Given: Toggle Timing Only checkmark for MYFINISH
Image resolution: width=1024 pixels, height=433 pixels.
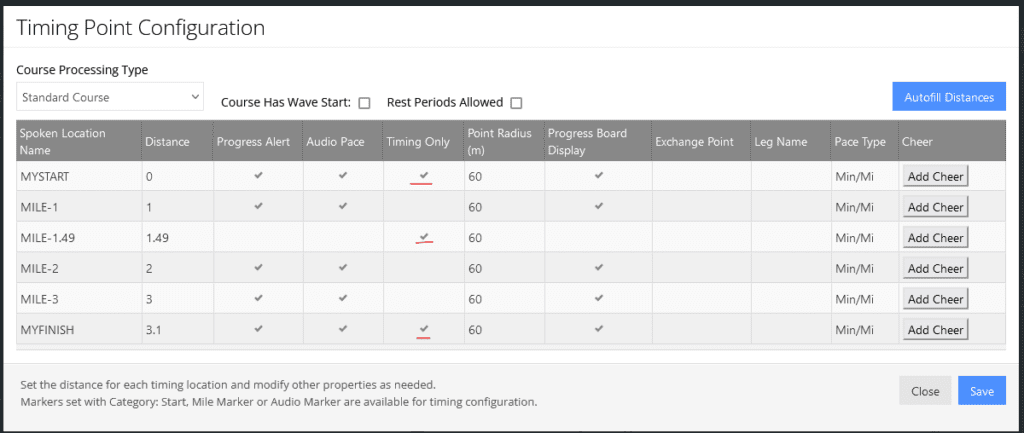Looking at the screenshot, I should coord(424,329).
